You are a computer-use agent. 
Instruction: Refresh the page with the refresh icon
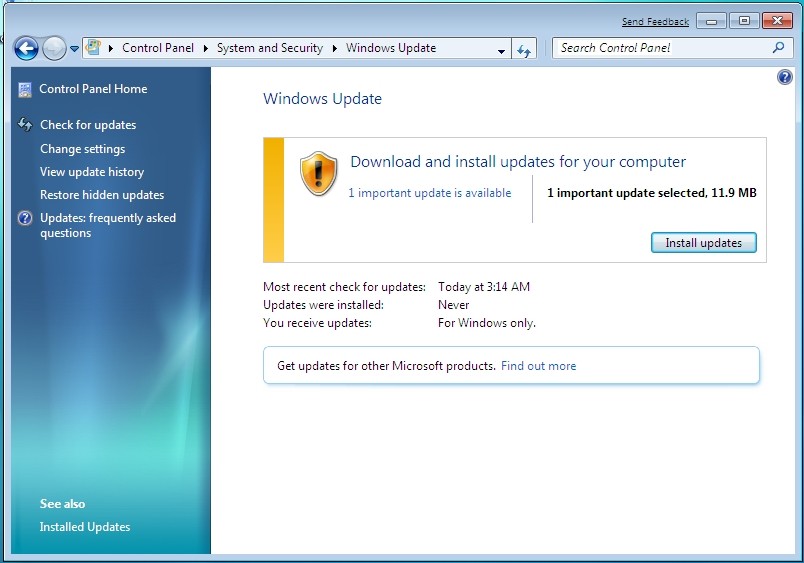pos(524,50)
